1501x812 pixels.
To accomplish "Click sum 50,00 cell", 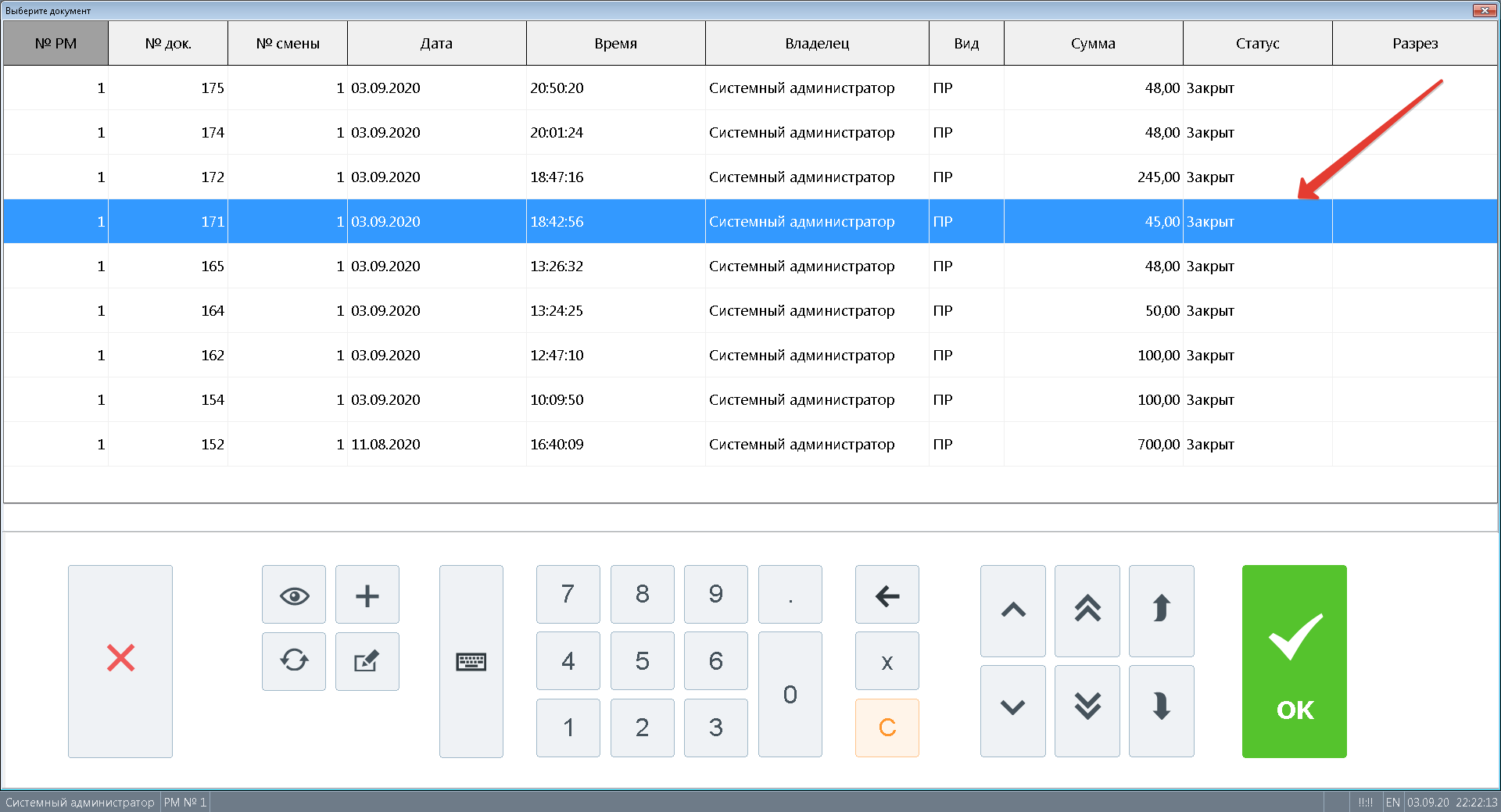I will 1094,310.
